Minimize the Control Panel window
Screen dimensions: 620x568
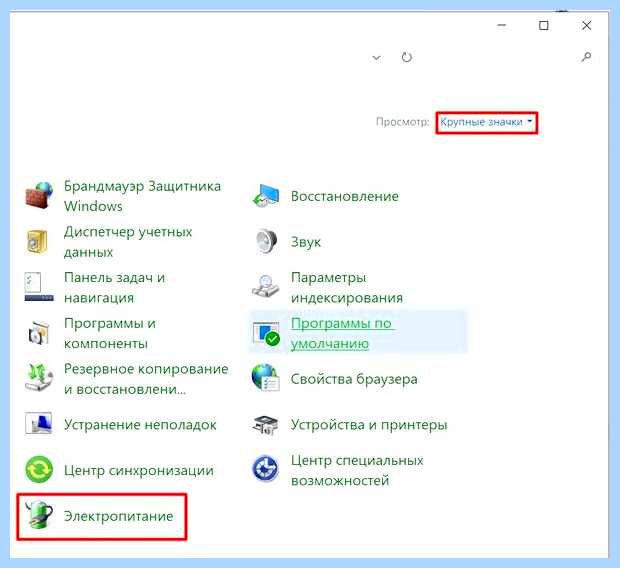pos(502,25)
